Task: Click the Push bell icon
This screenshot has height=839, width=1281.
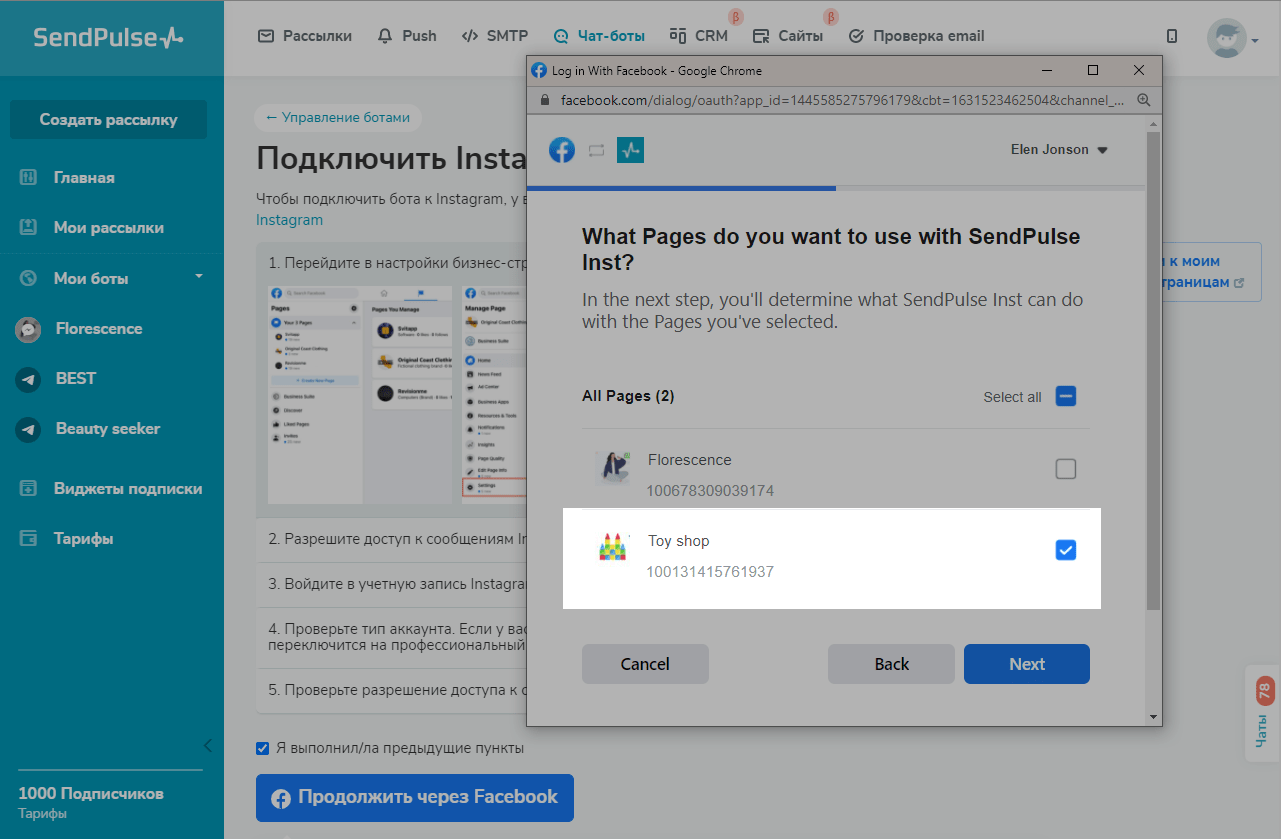Action: pyautogui.click(x=385, y=36)
